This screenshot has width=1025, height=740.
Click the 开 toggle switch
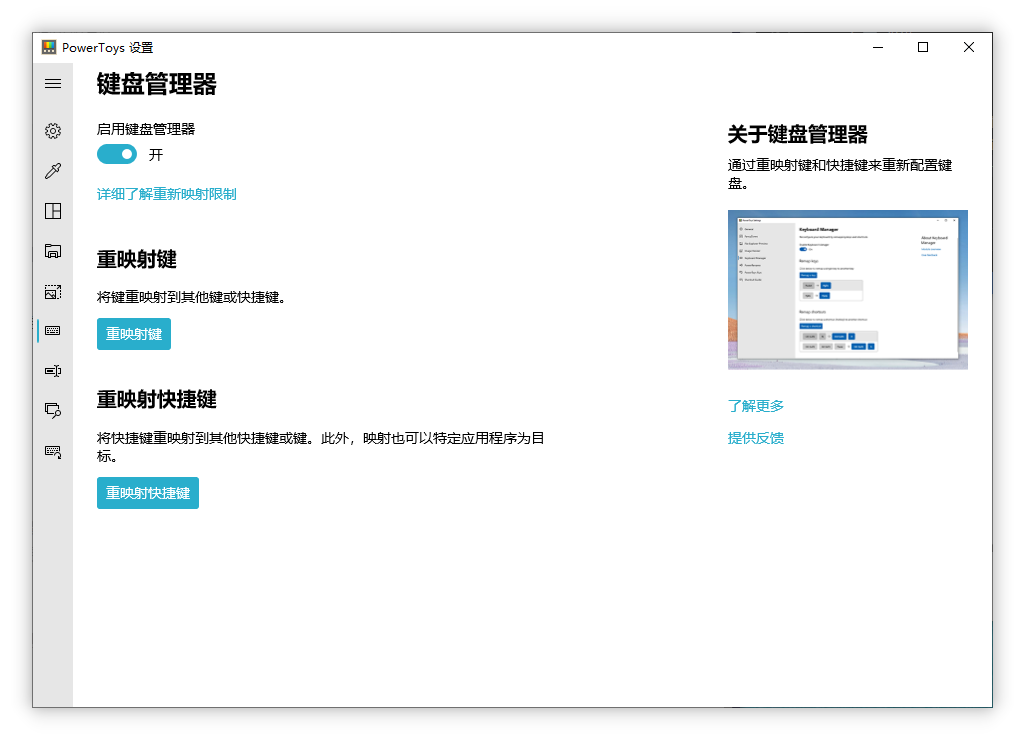coord(116,154)
